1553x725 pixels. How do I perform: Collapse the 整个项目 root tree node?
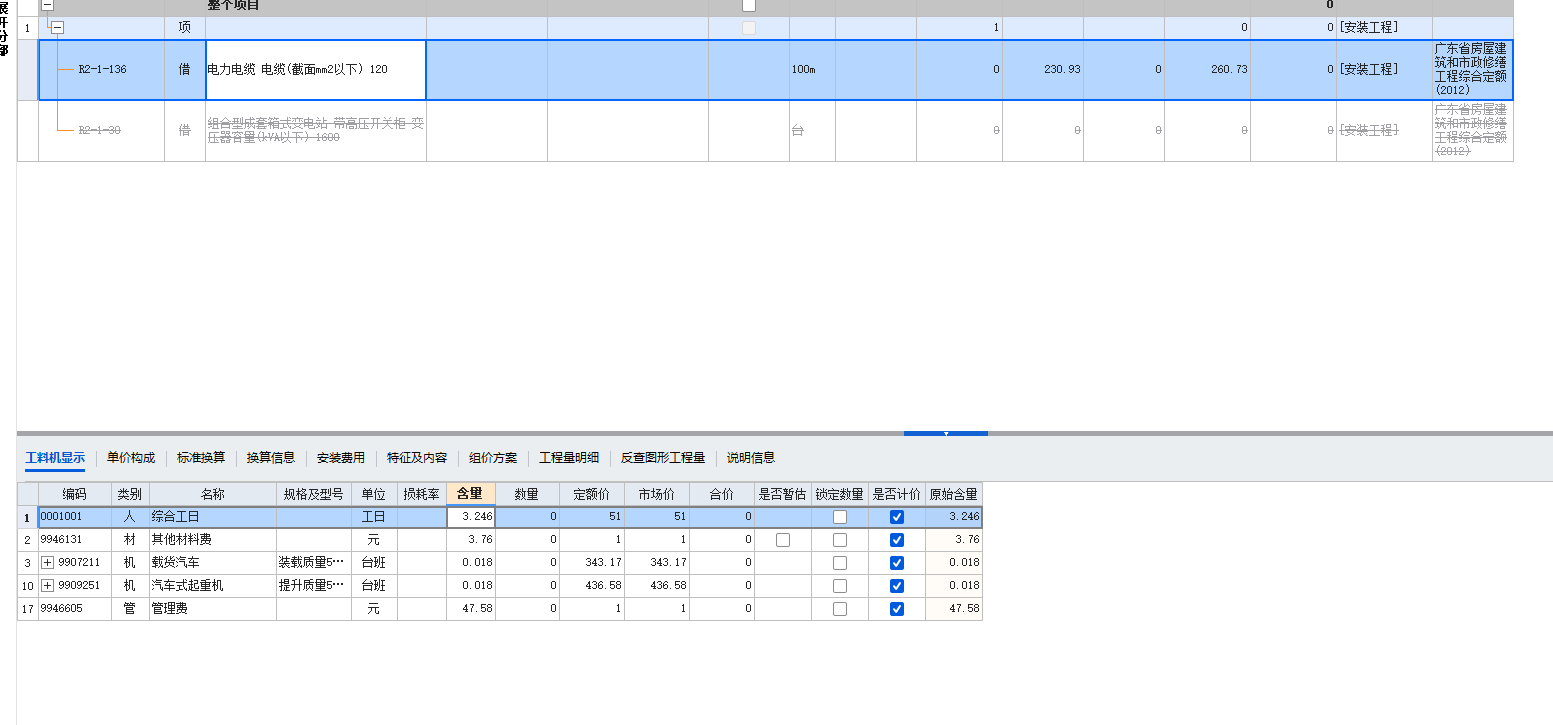point(47,4)
